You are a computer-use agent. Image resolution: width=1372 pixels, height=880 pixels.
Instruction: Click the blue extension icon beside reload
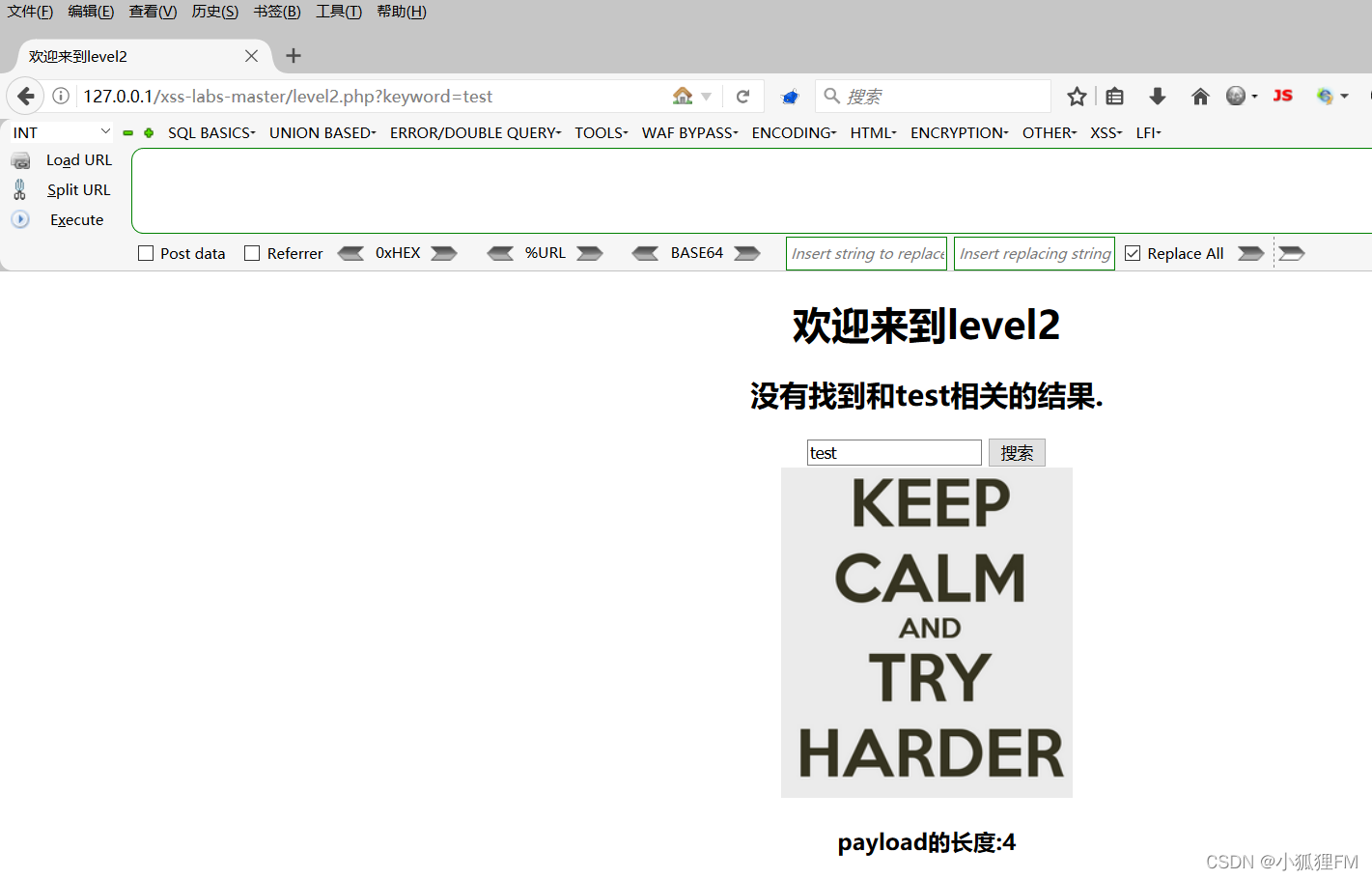tap(790, 97)
